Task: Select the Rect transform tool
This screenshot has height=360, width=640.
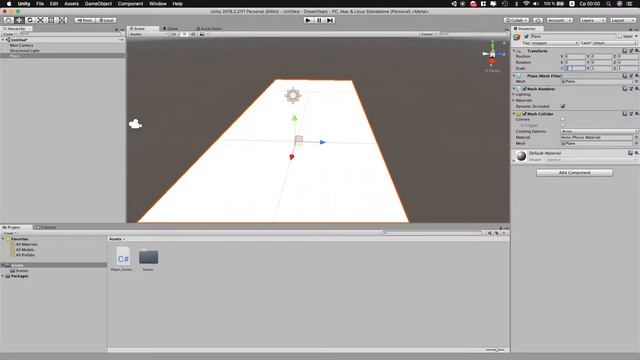Action: point(51,20)
